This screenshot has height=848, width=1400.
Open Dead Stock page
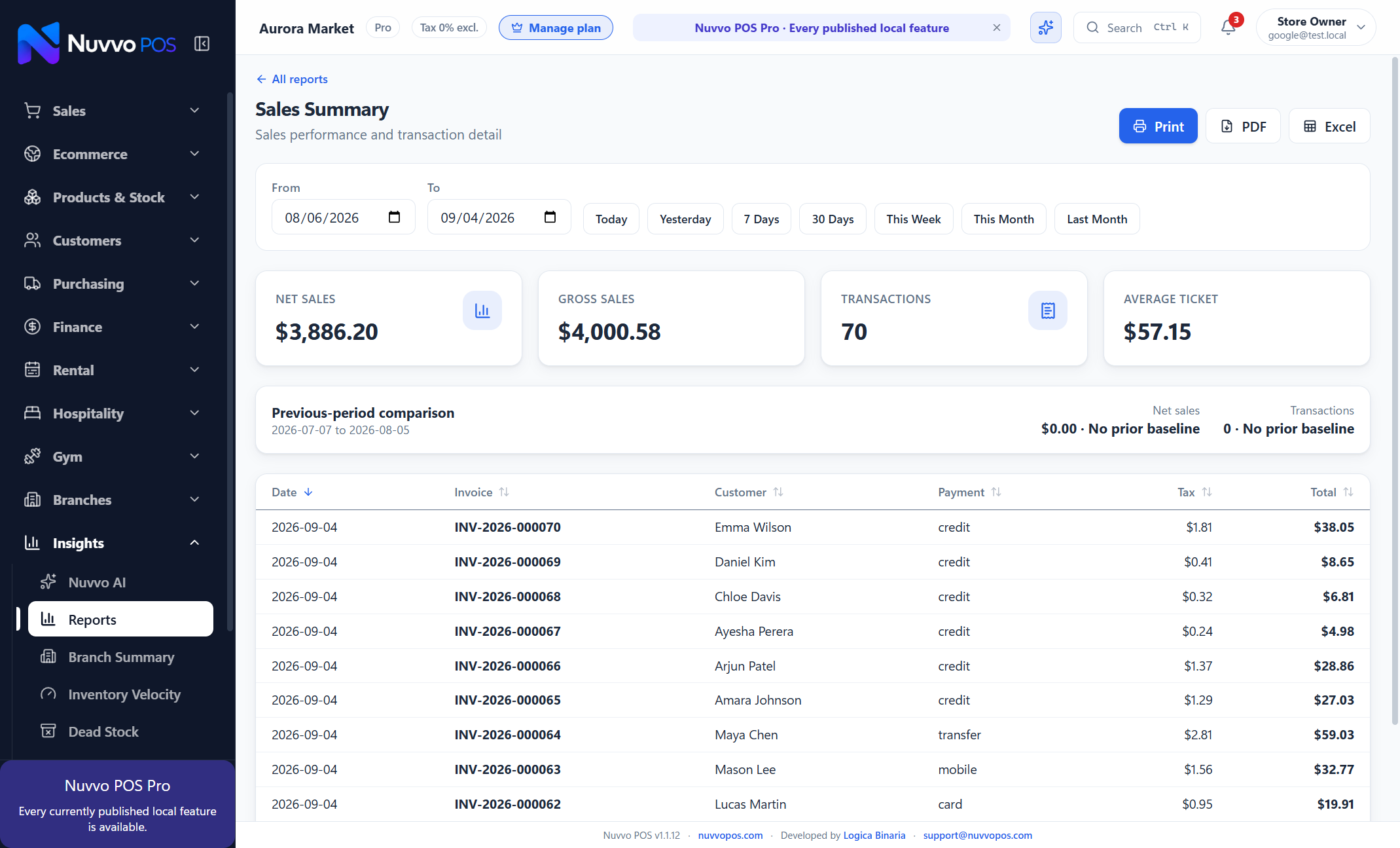click(120, 731)
